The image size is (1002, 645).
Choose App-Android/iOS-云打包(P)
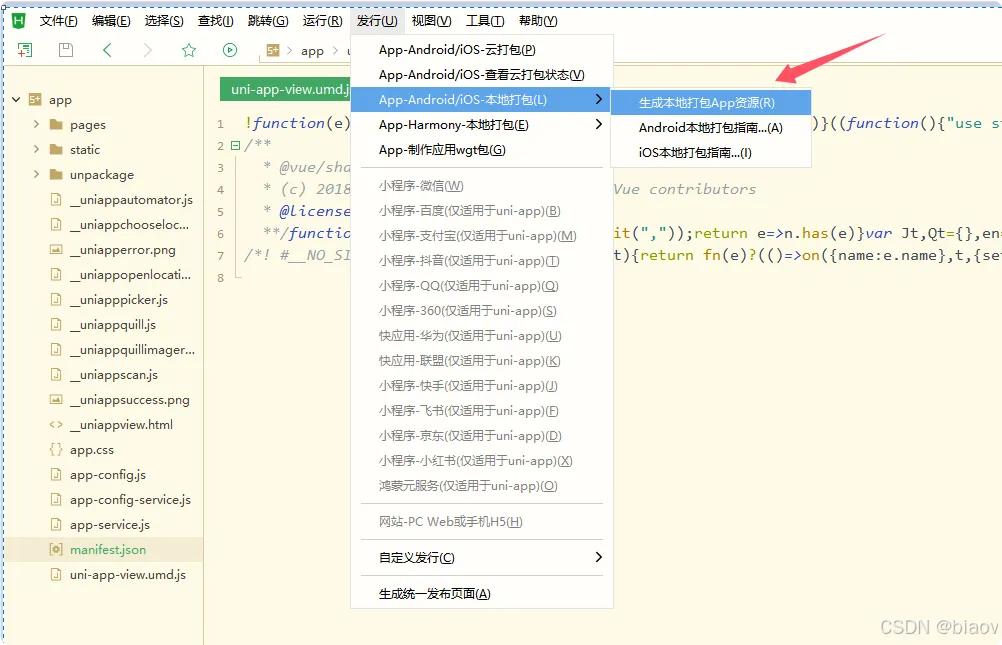pyautogui.click(x=482, y=50)
